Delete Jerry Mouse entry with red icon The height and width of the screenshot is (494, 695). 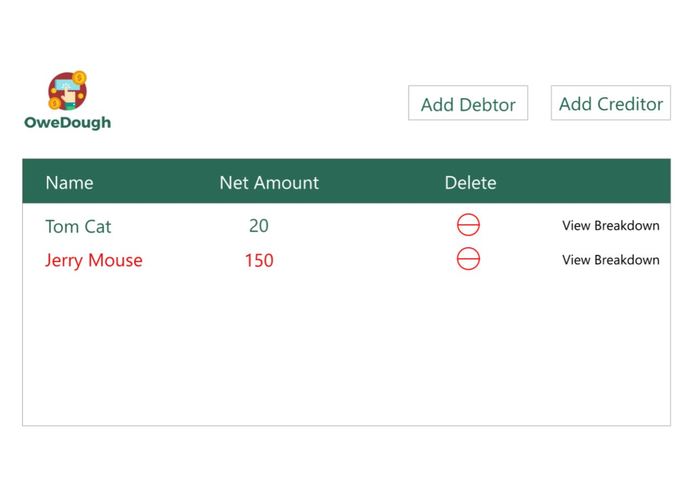click(468, 259)
